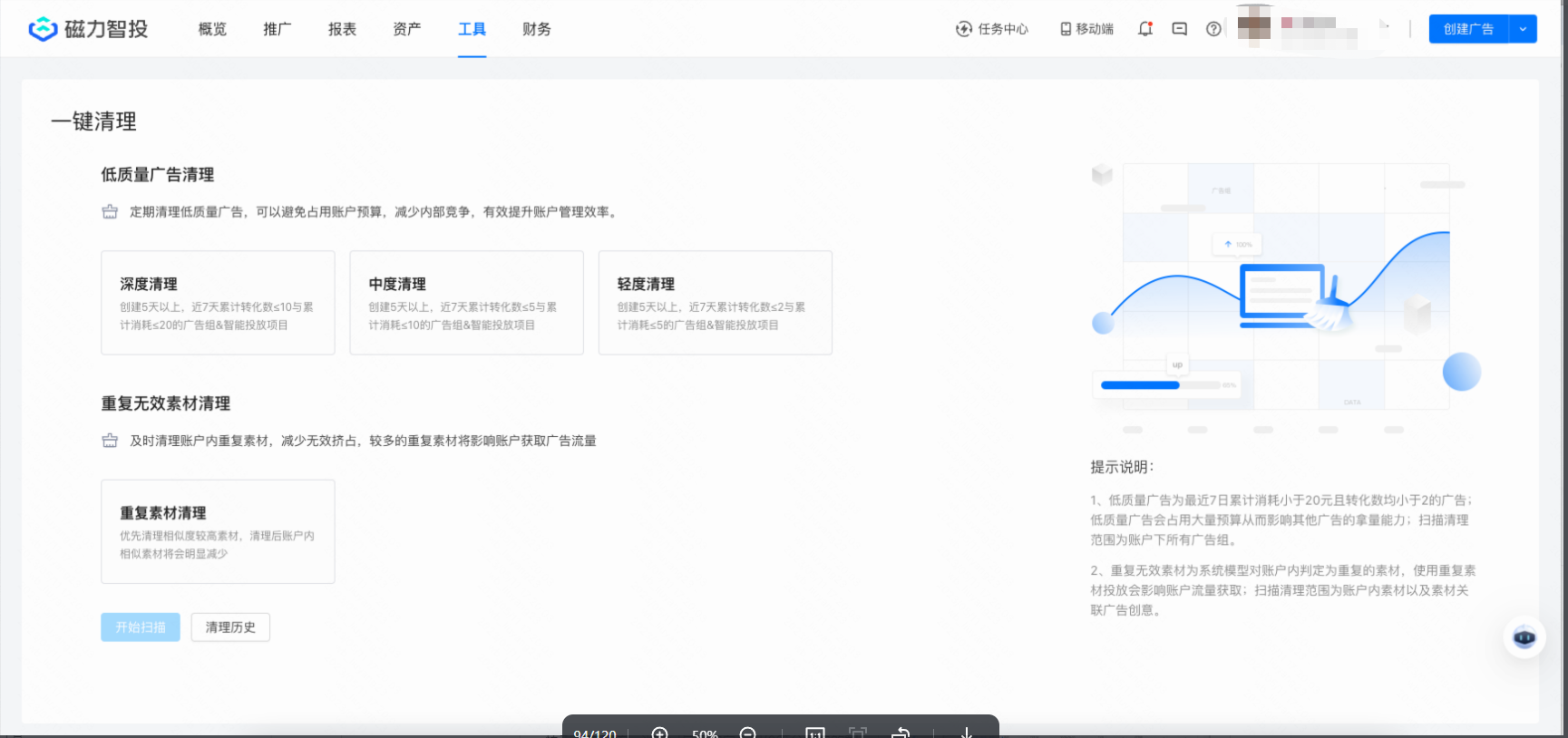Rotate the image in viewer toolbar
Viewport: 1568px width, 738px height.
pos(901,733)
